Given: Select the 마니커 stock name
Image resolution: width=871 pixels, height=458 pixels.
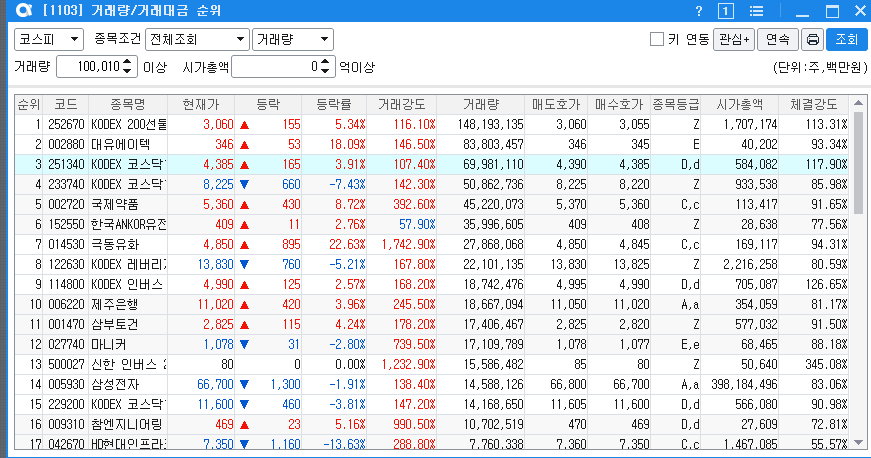Looking at the screenshot, I should click(x=109, y=344).
